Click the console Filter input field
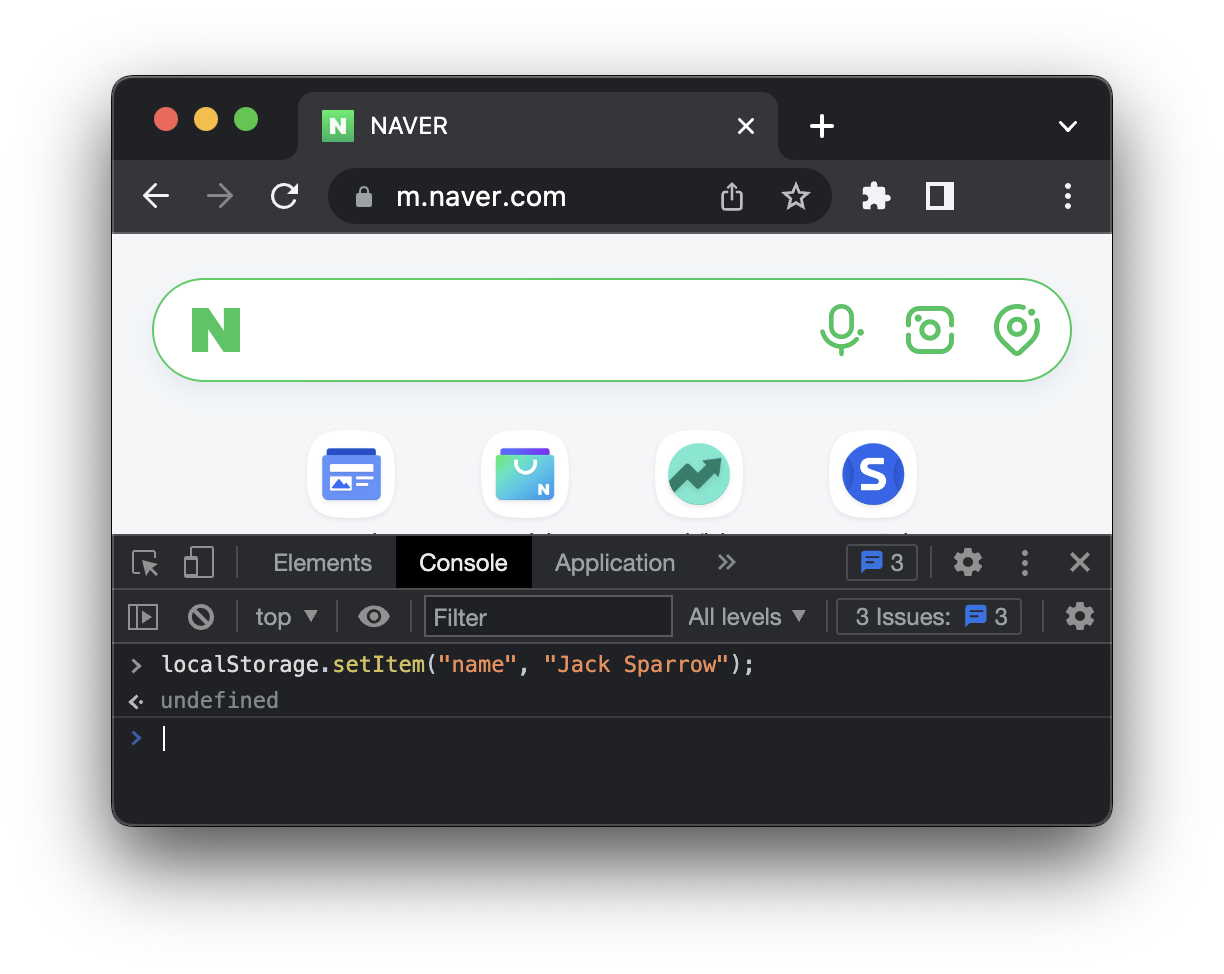Screen dimensions: 1224x974 coord(548,617)
